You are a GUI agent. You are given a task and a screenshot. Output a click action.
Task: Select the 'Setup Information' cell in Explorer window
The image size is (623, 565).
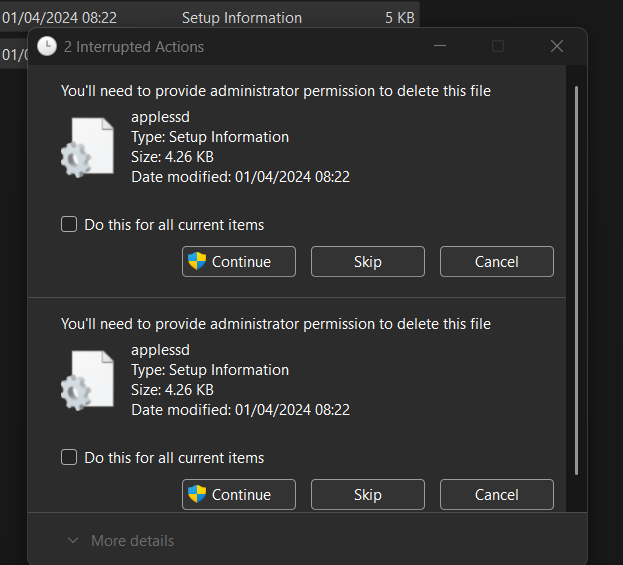pyautogui.click(x=242, y=18)
